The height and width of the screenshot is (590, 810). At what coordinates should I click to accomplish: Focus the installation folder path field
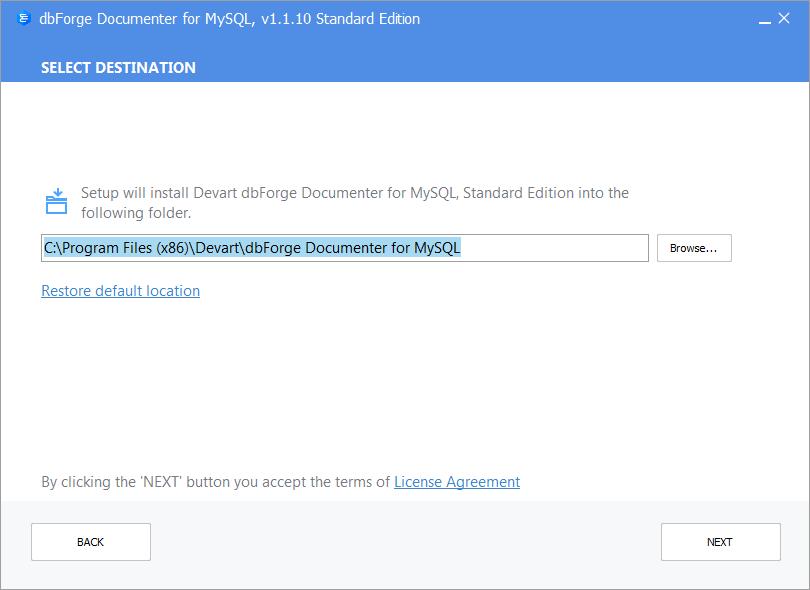(345, 248)
